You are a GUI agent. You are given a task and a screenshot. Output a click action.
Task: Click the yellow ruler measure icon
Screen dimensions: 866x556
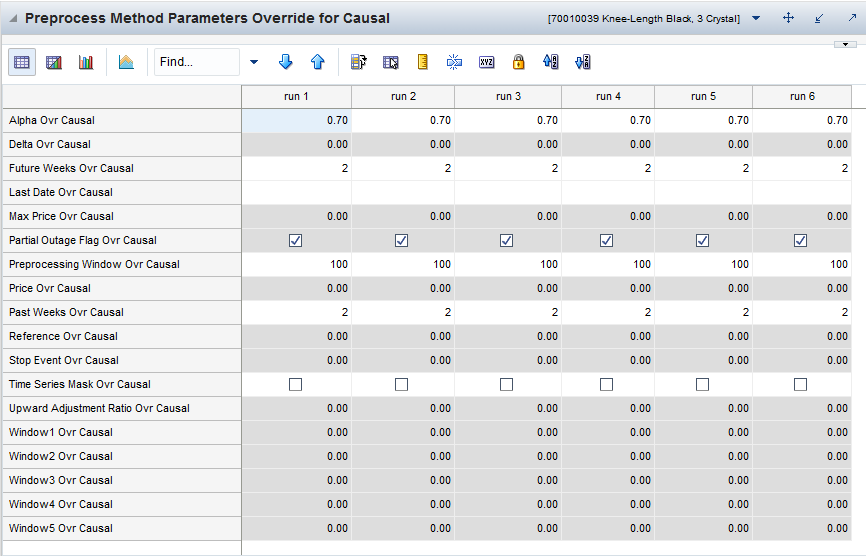(x=423, y=62)
